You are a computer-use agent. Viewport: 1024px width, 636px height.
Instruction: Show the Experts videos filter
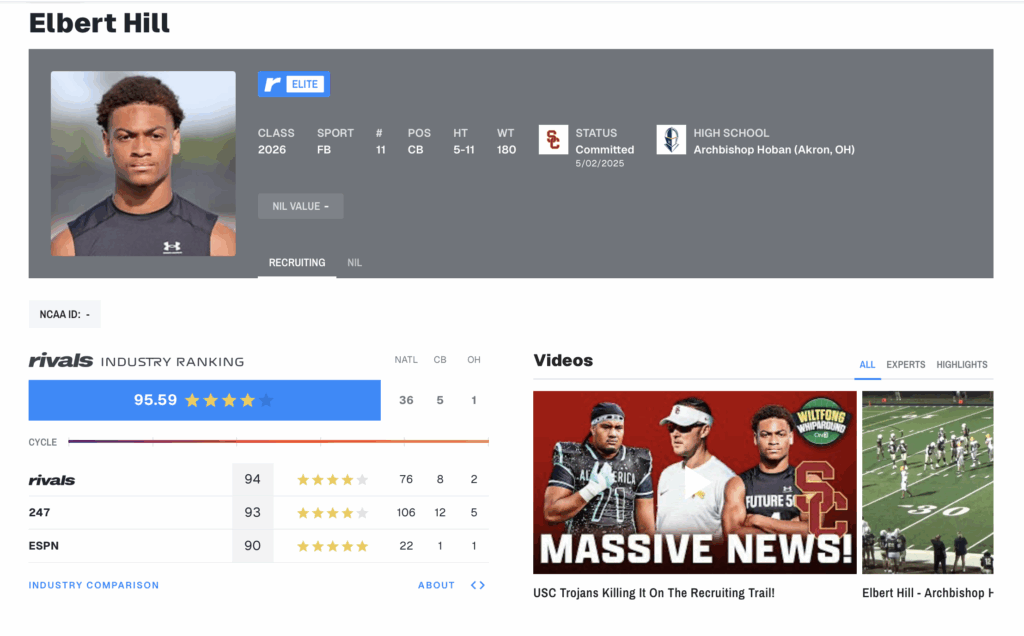[x=905, y=365]
